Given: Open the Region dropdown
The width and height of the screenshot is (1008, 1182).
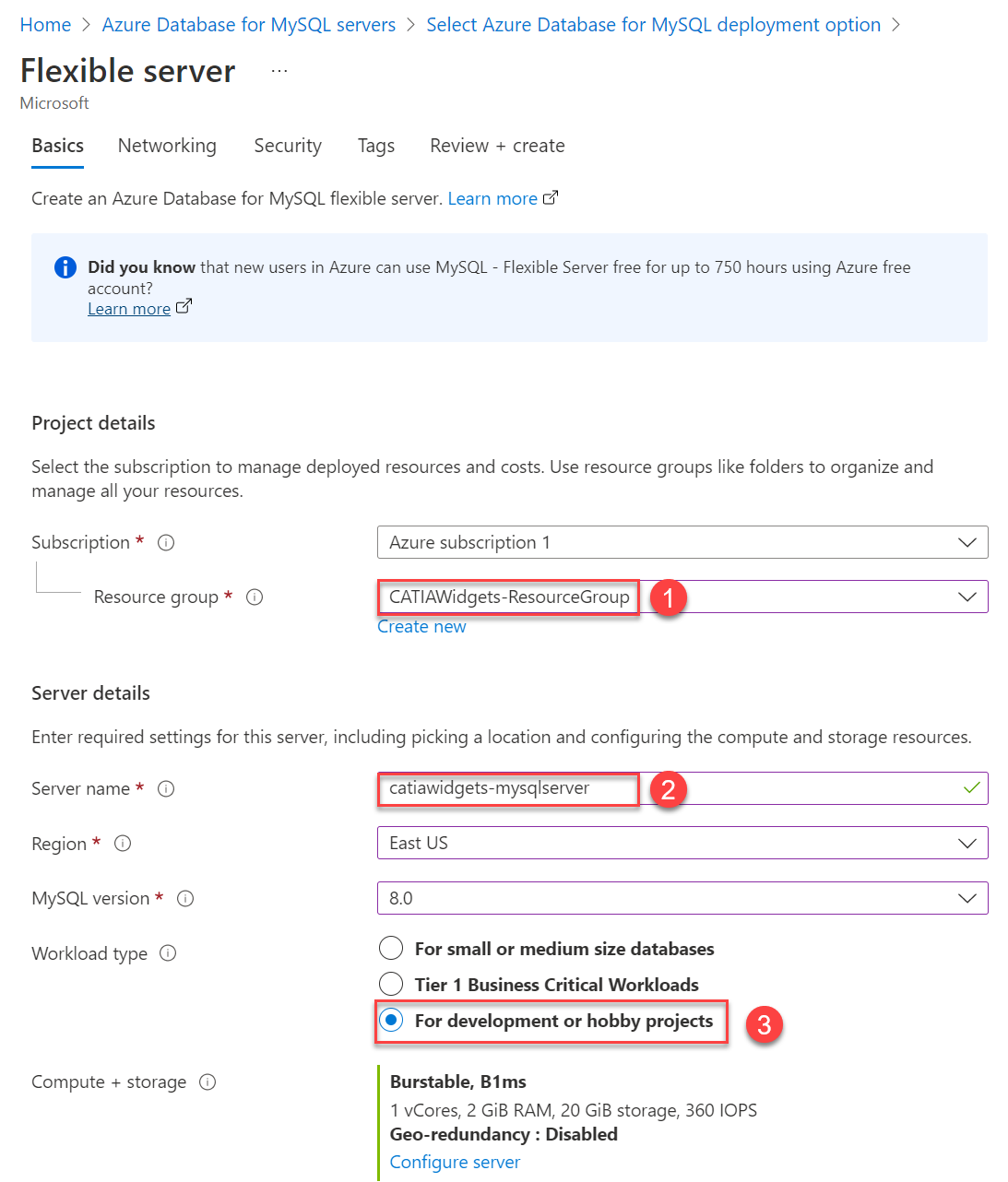Looking at the screenshot, I should pyautogui.click(x=966, y=843).
